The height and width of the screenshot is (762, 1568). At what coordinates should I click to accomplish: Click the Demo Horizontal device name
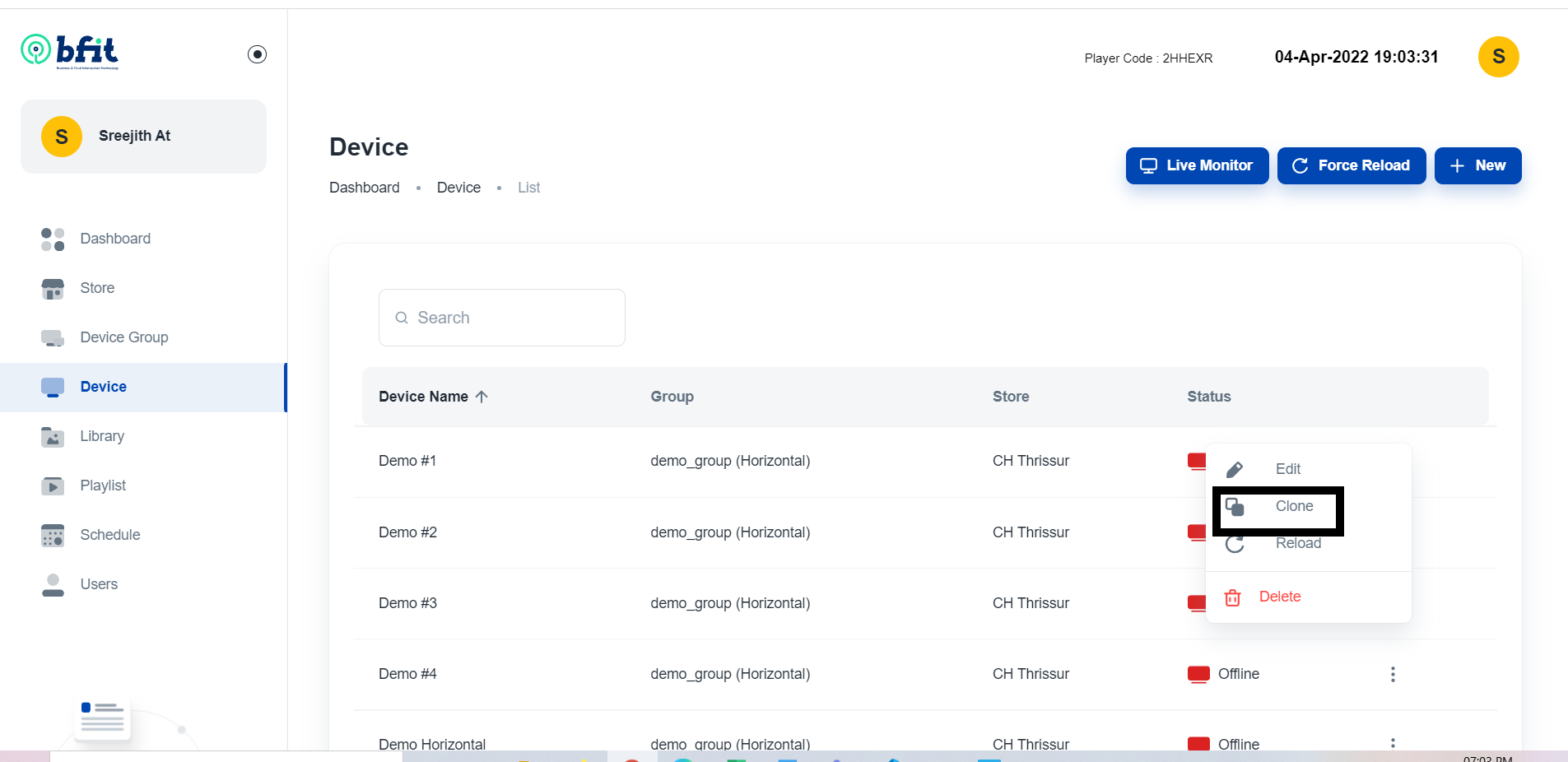pos(432,744)
